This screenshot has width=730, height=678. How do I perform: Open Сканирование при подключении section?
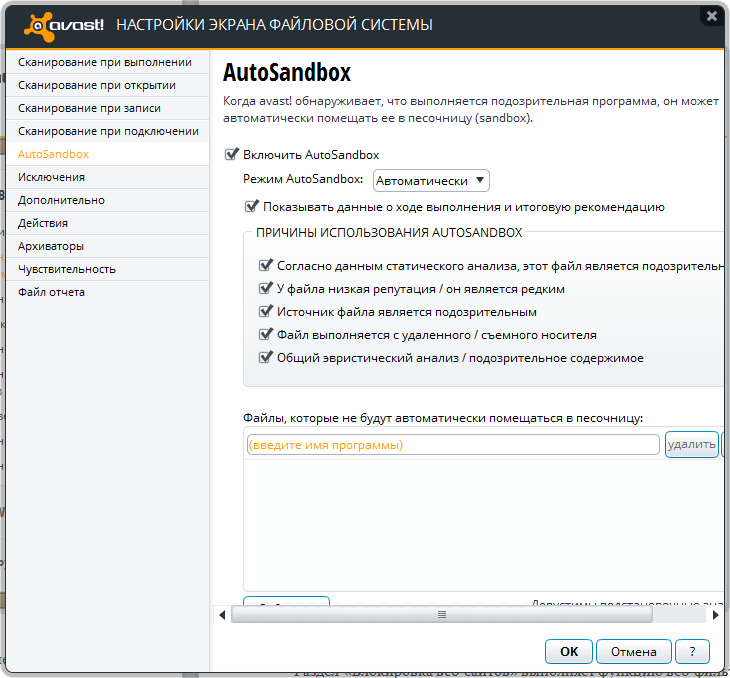[x=108, y=131]
